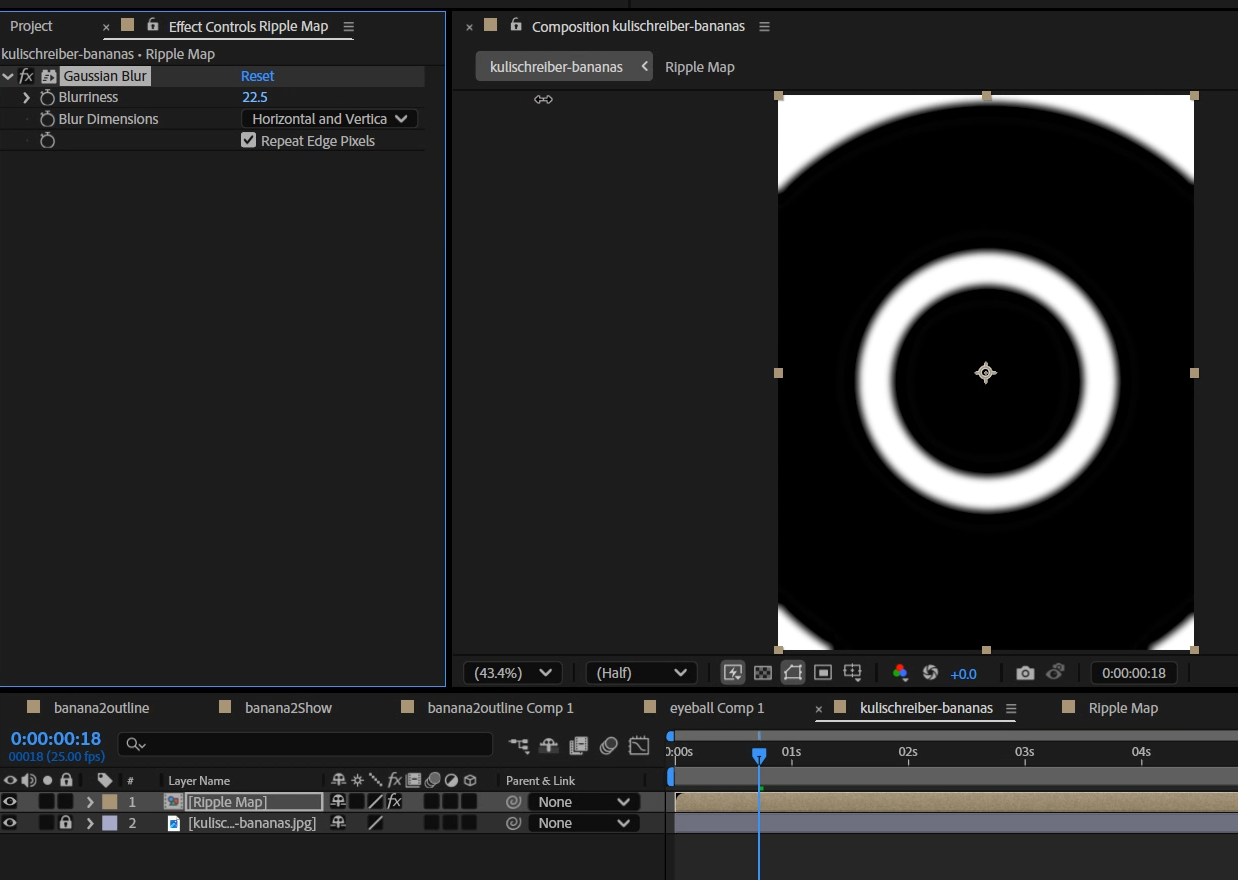Click Show Channel RGB color icon
The width and height of the screenshot is (1238, 880).
900,673
